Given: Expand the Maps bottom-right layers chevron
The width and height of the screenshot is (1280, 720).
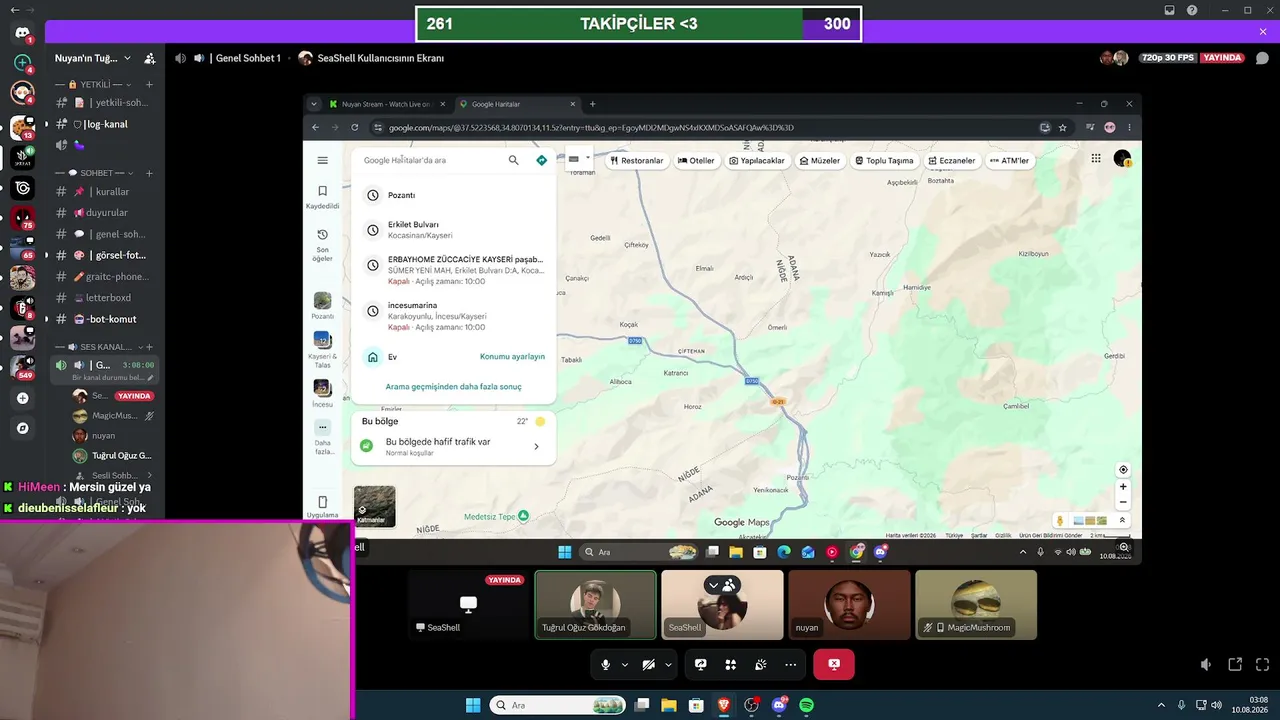Looking at the screenshot, I should point(1122,520).
